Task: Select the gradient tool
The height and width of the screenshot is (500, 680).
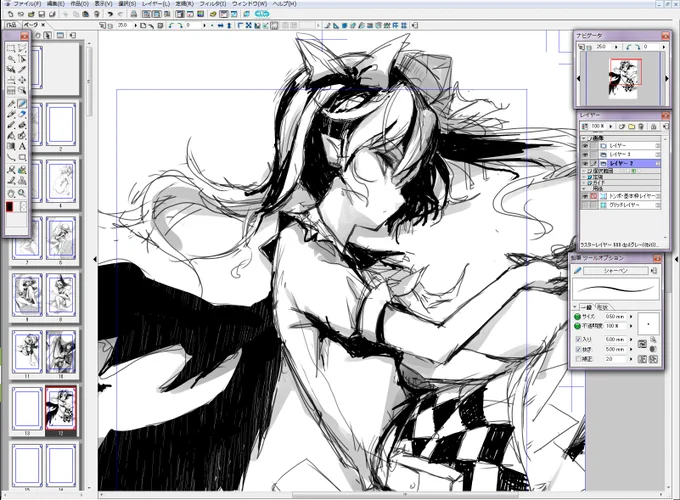Action: click(x=11, y=146)
